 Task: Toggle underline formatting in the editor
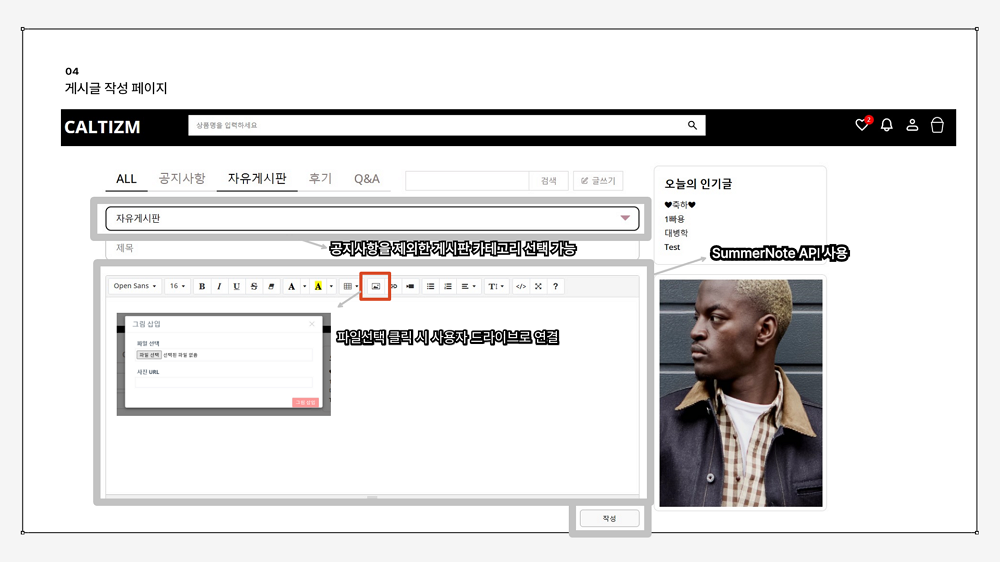pos(237,286)
